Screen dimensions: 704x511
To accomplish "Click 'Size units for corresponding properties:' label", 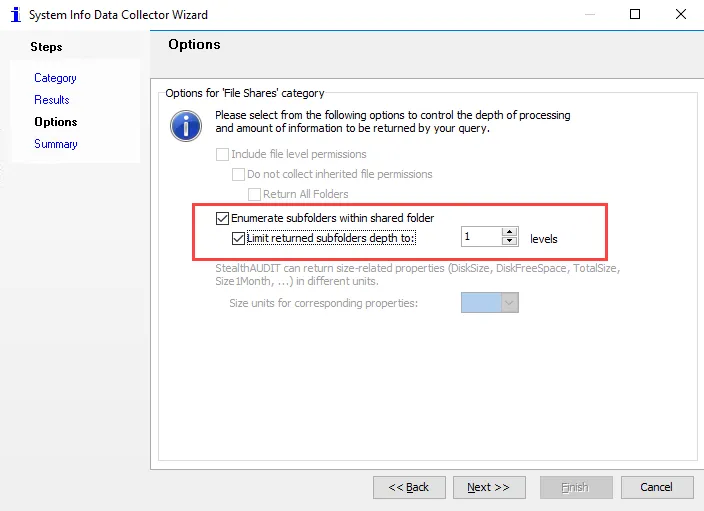I will point(323,303).
